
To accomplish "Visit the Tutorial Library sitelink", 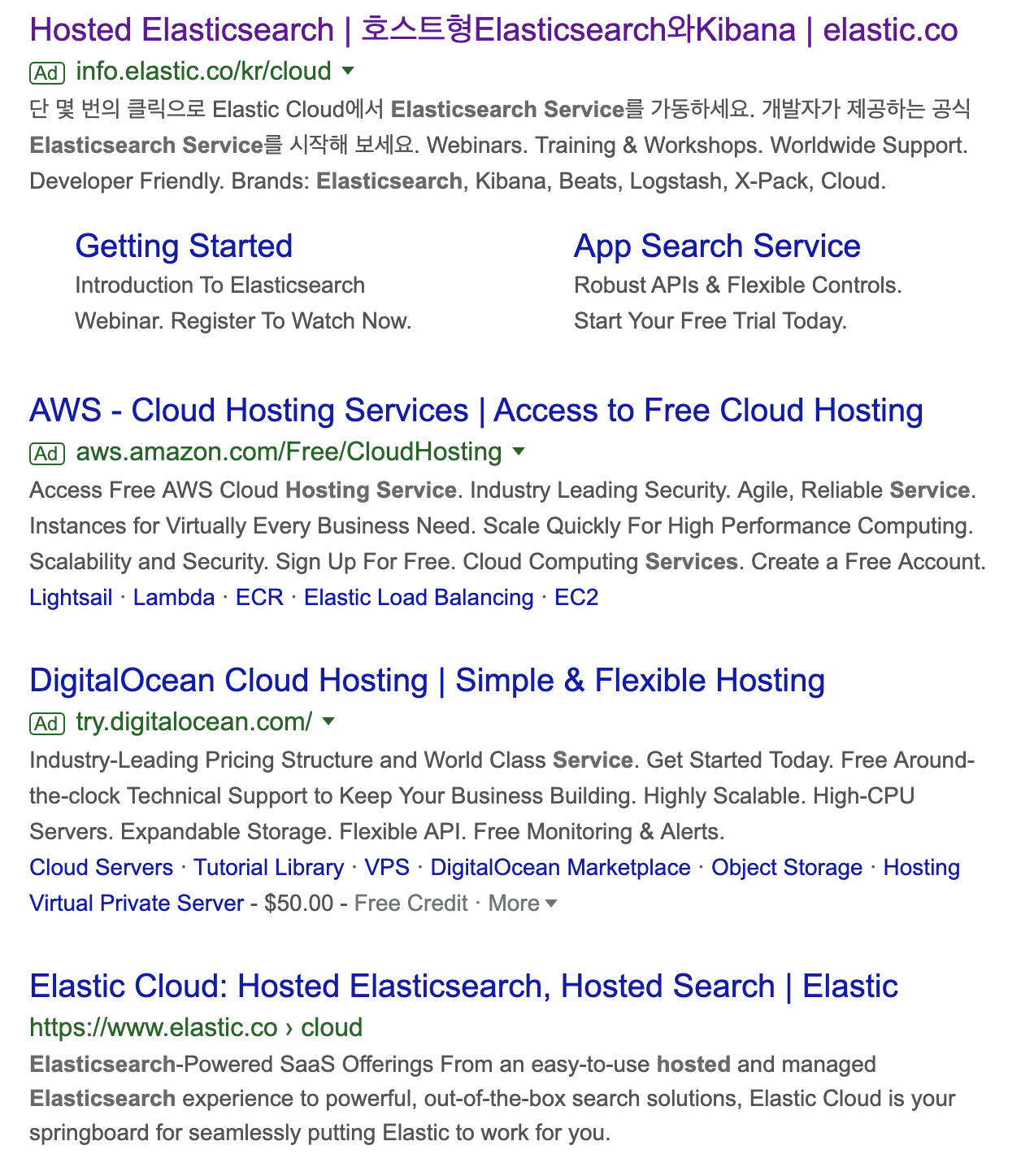I will tap(271, 868).
